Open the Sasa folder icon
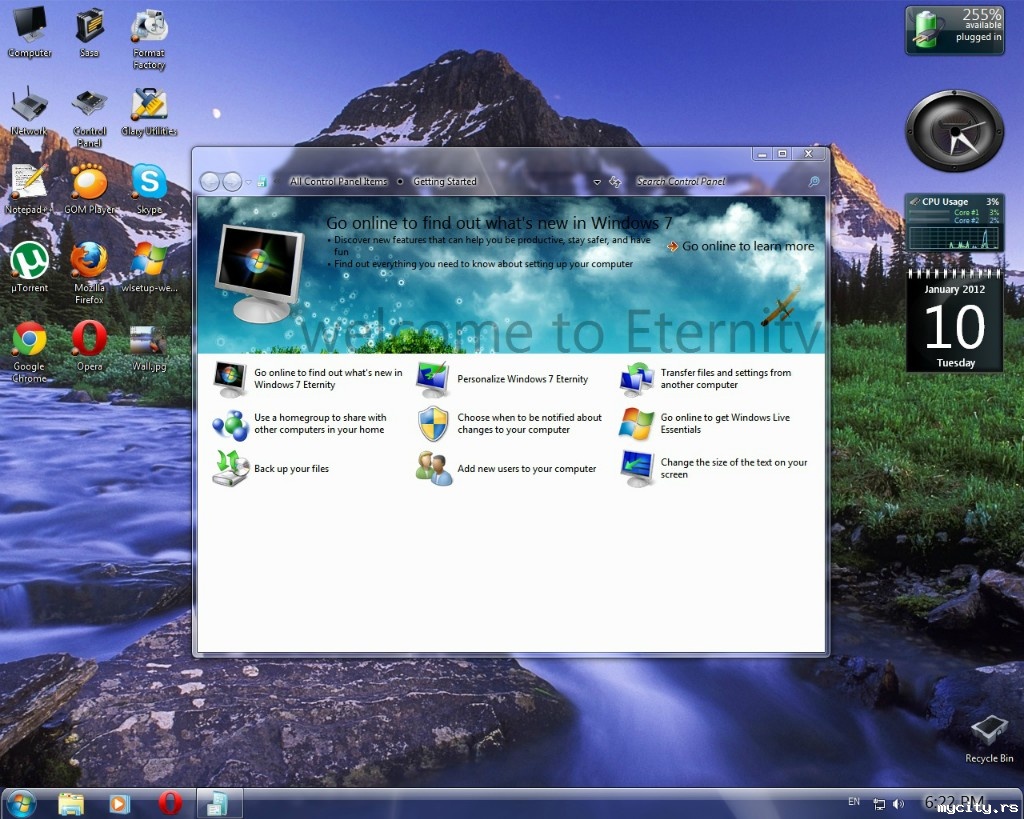1024x819 pixels. click(x=89, y=31)
